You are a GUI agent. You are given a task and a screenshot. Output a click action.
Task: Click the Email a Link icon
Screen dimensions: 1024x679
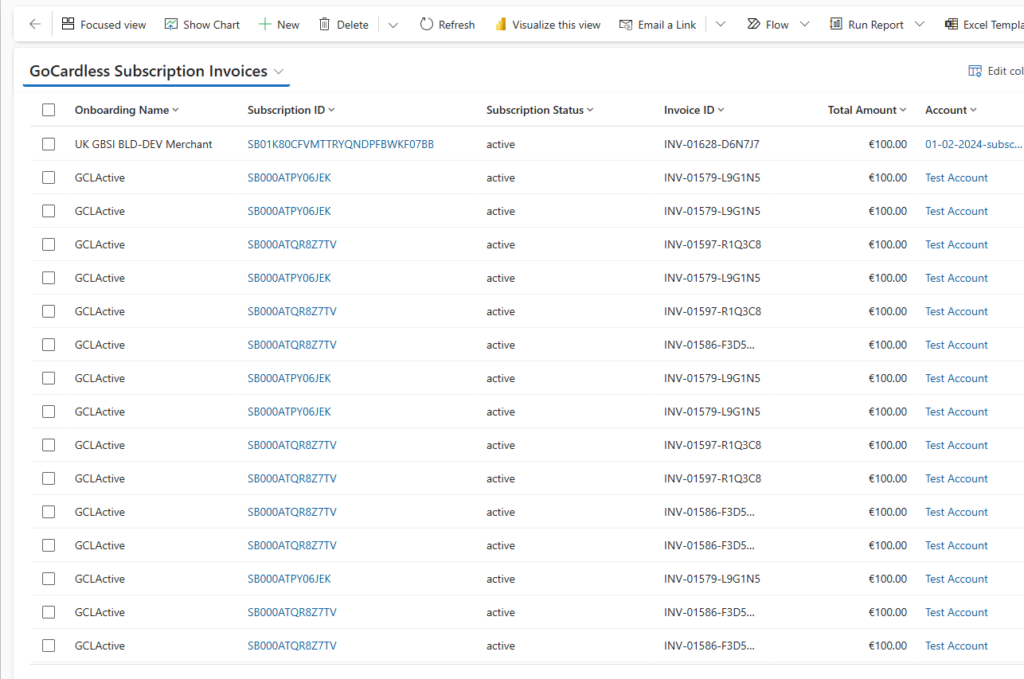click(626, 24)
